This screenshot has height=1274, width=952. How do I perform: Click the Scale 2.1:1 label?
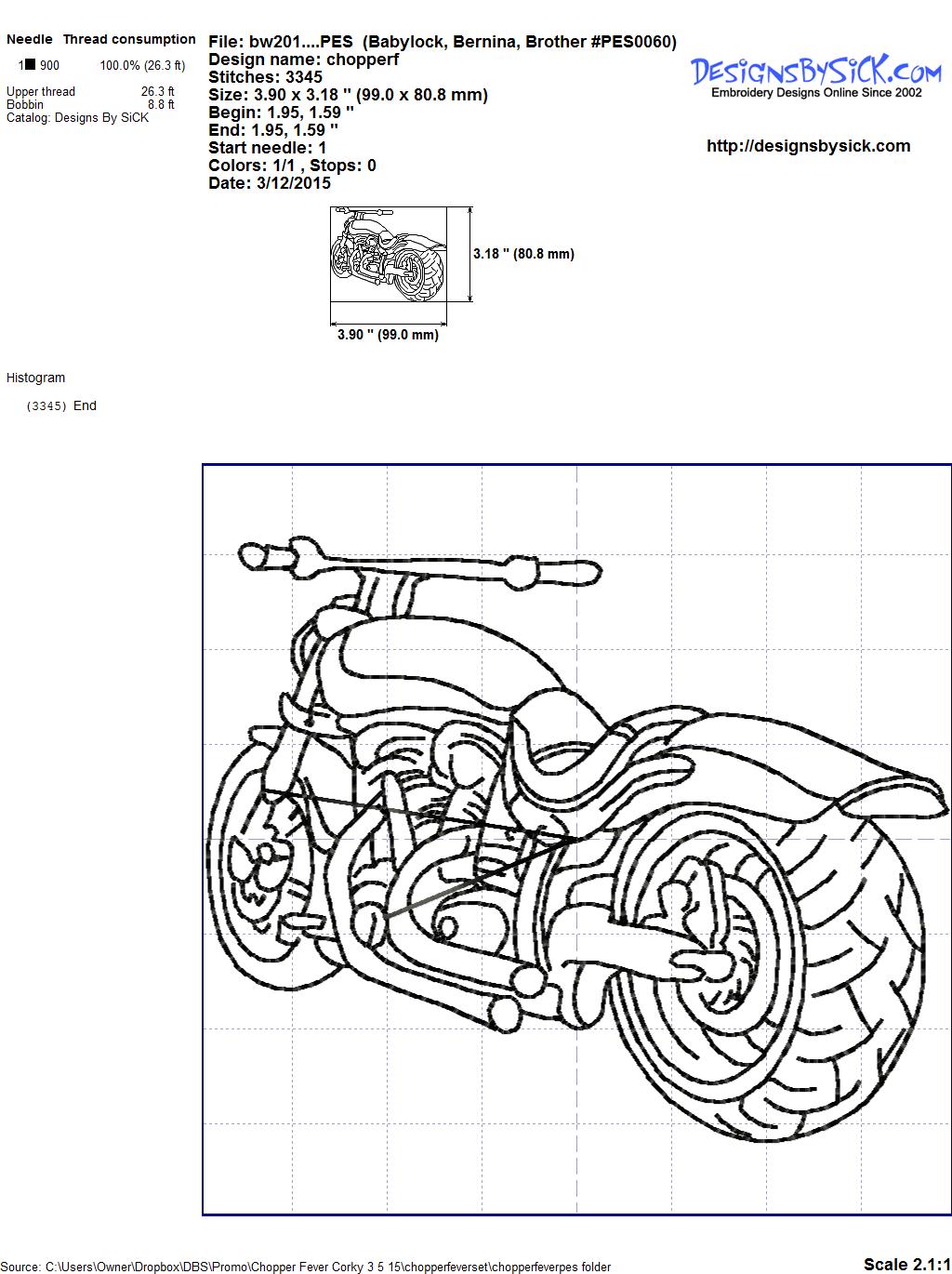point(906,1264)
